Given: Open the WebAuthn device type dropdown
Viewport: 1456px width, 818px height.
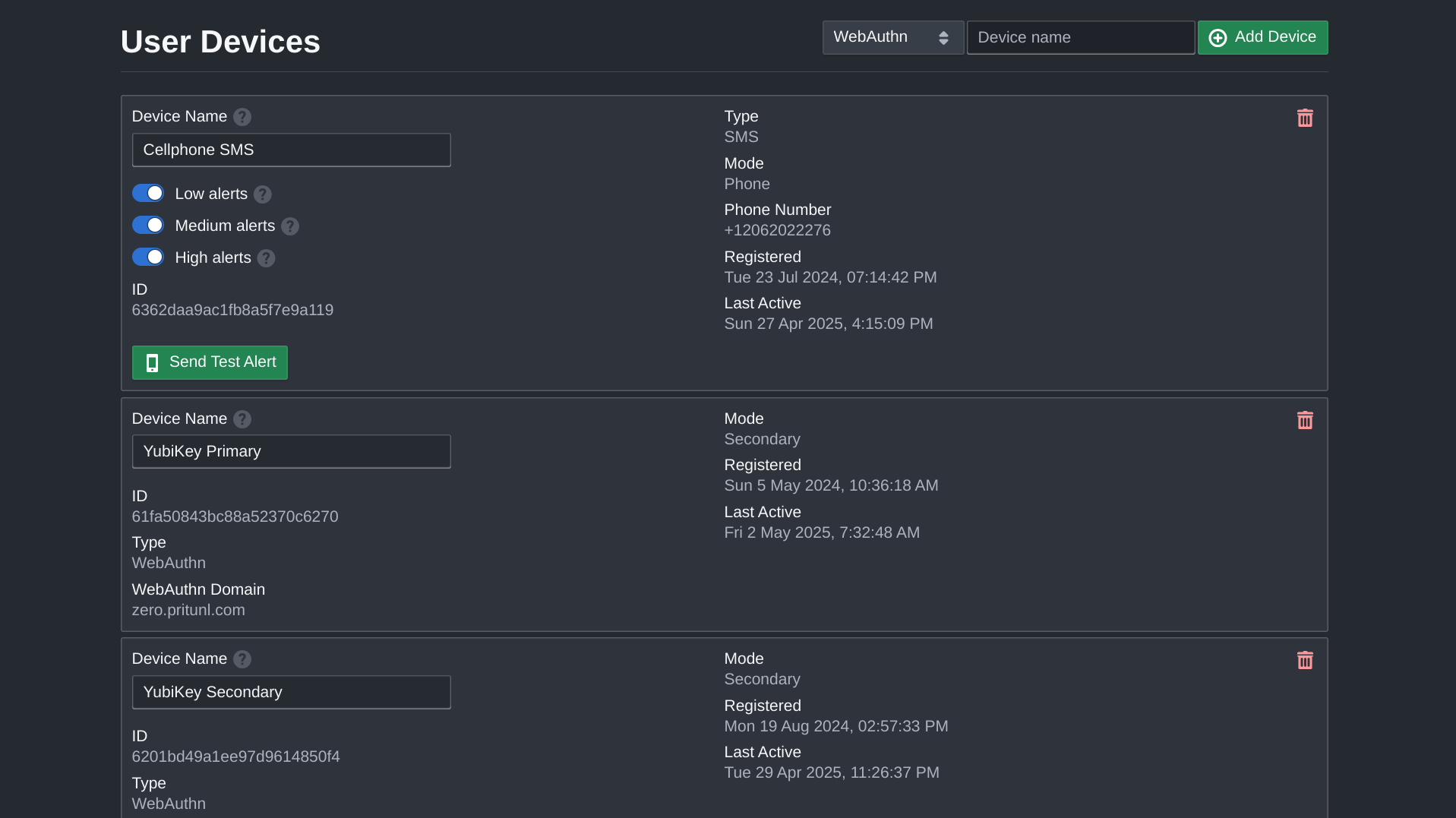Looking at the screenshot, I should [892, 36].
